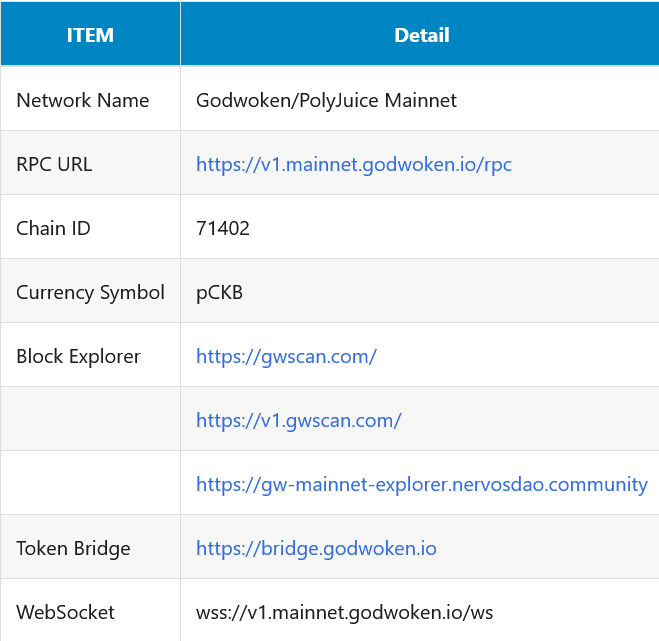Select the pCKB currency symbol value
Viewport: 659px width, 641px height.
[x=220, y=292]
